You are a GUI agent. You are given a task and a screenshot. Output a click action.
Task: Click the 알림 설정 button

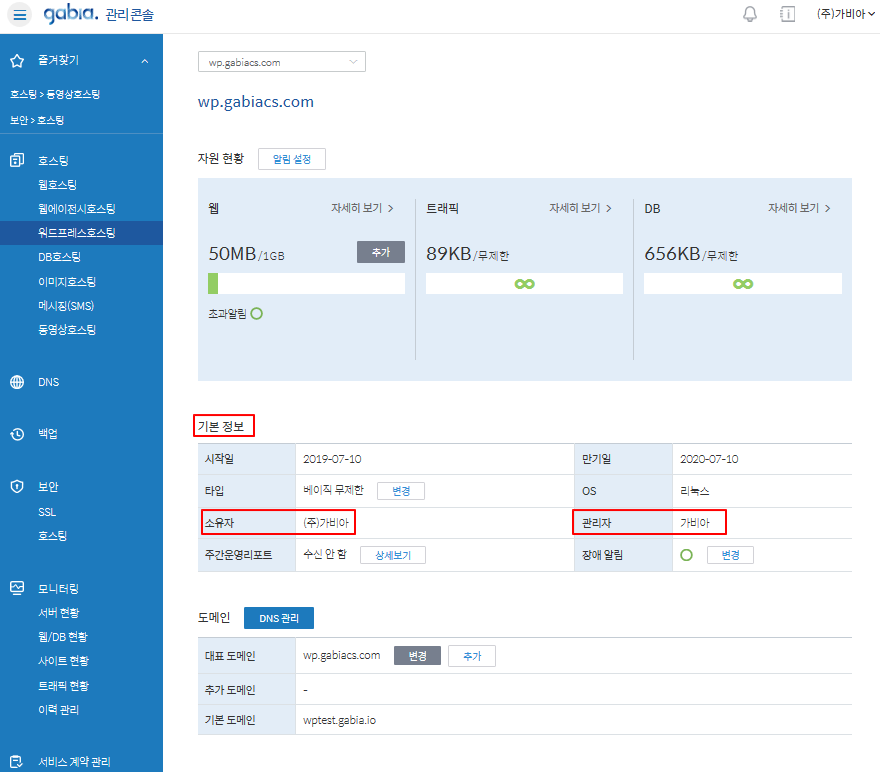pyautogui.click(x=292, y=159)
